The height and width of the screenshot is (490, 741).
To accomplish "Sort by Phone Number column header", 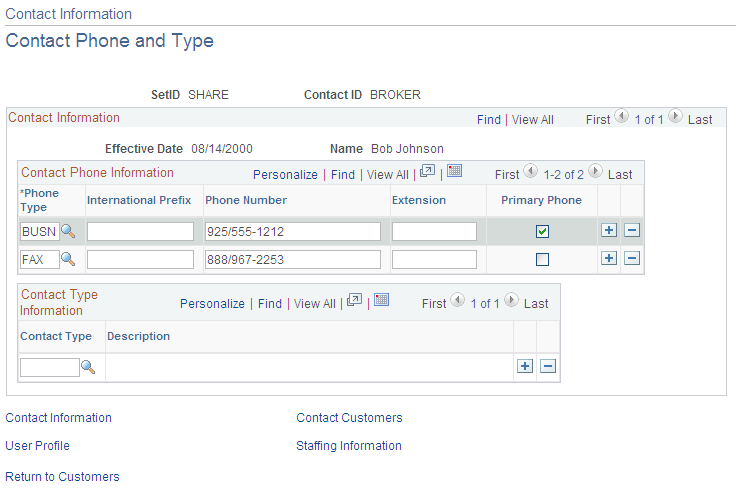I will [246, 200].
